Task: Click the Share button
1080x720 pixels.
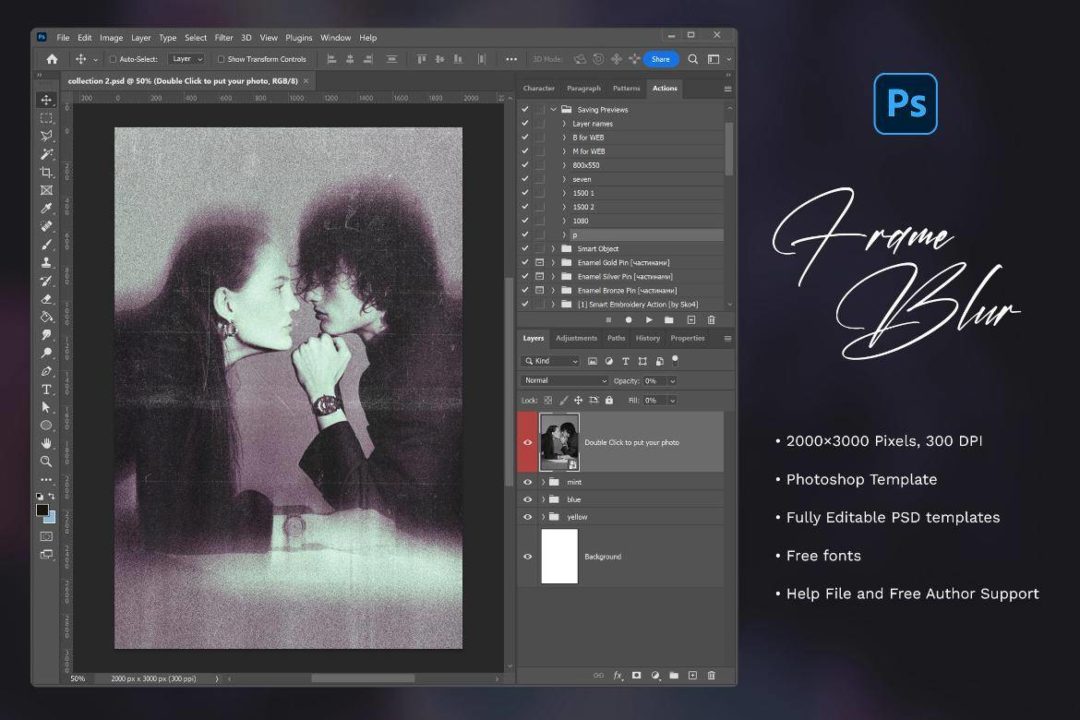Action: [x=661, y=59]
